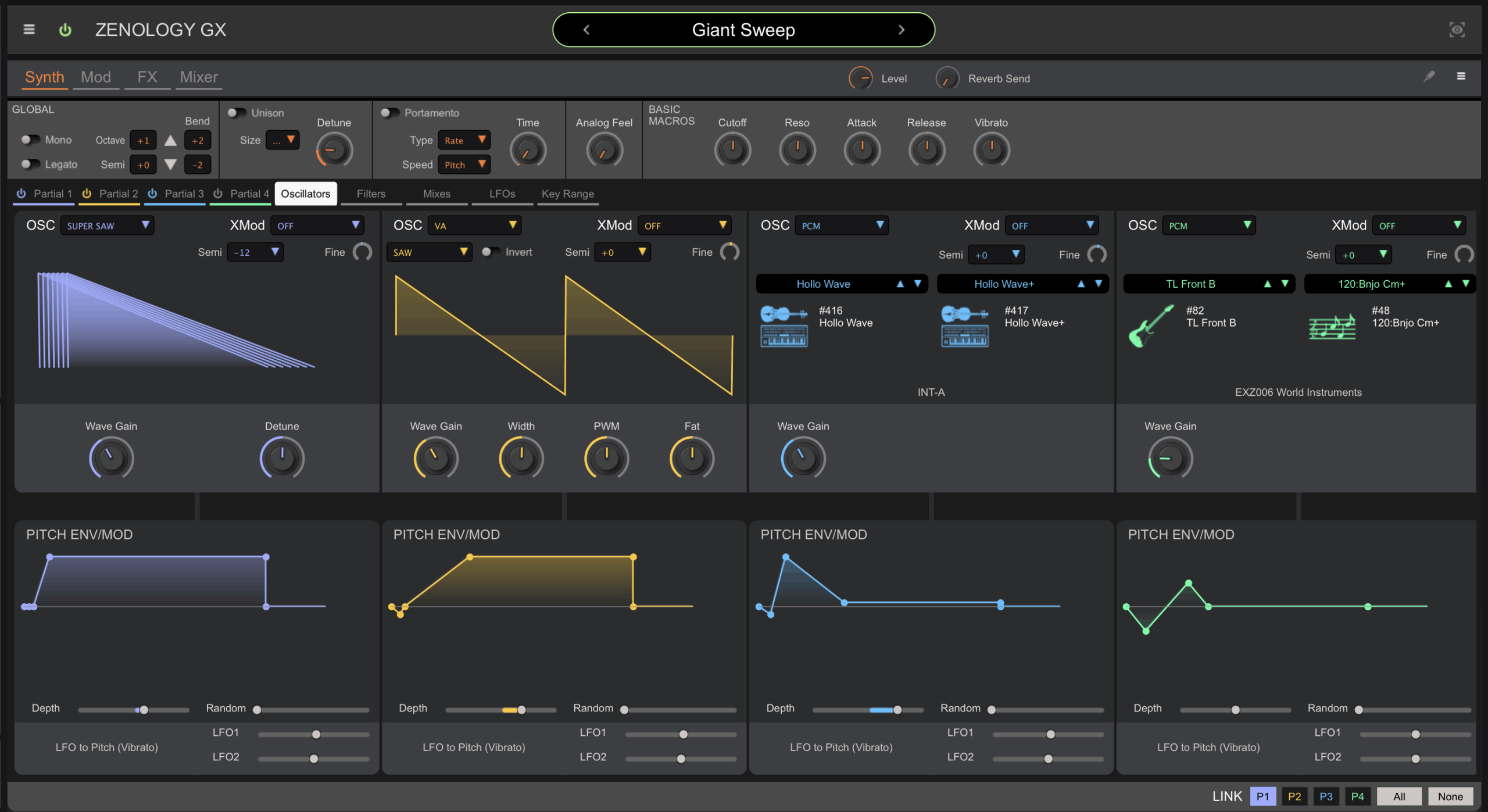
Task: Switch to the FX tab
Action: [147, 77]
